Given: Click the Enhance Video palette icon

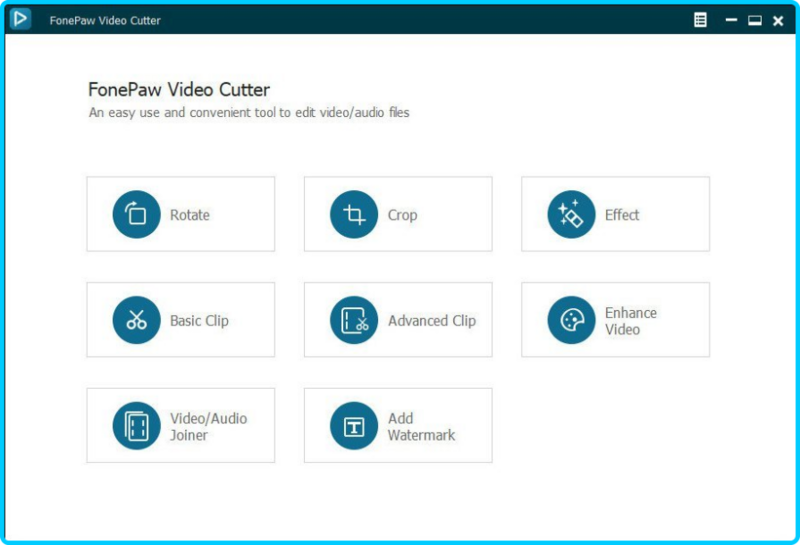Looking at the screenshot, I should tap(571, 320).
